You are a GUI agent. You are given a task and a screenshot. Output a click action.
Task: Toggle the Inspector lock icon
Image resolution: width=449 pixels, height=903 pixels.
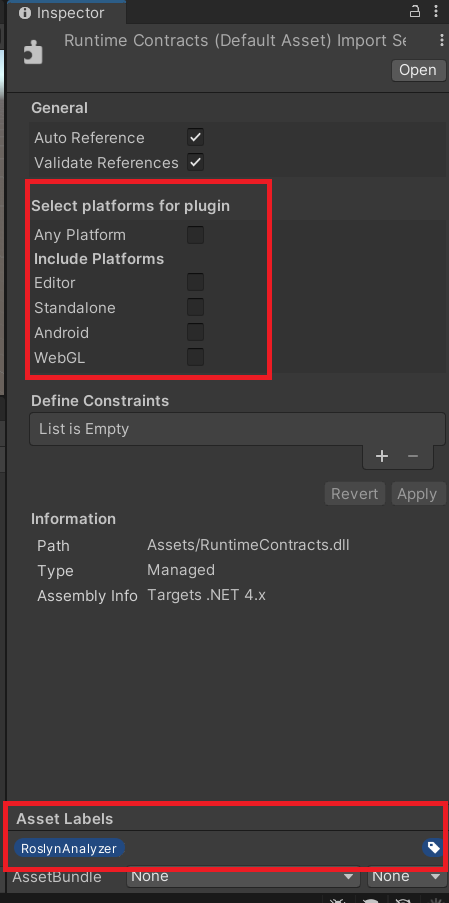click(414, 12)
